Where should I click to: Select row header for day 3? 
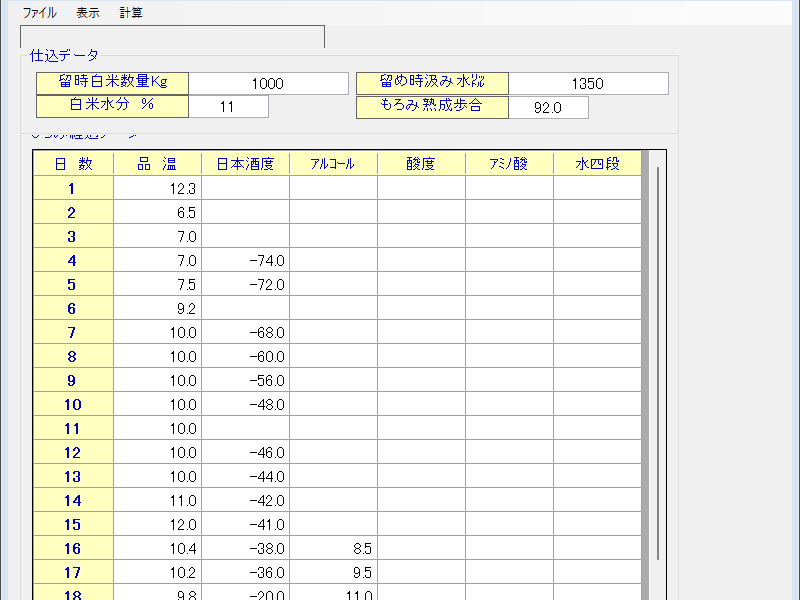pos(73,236)
